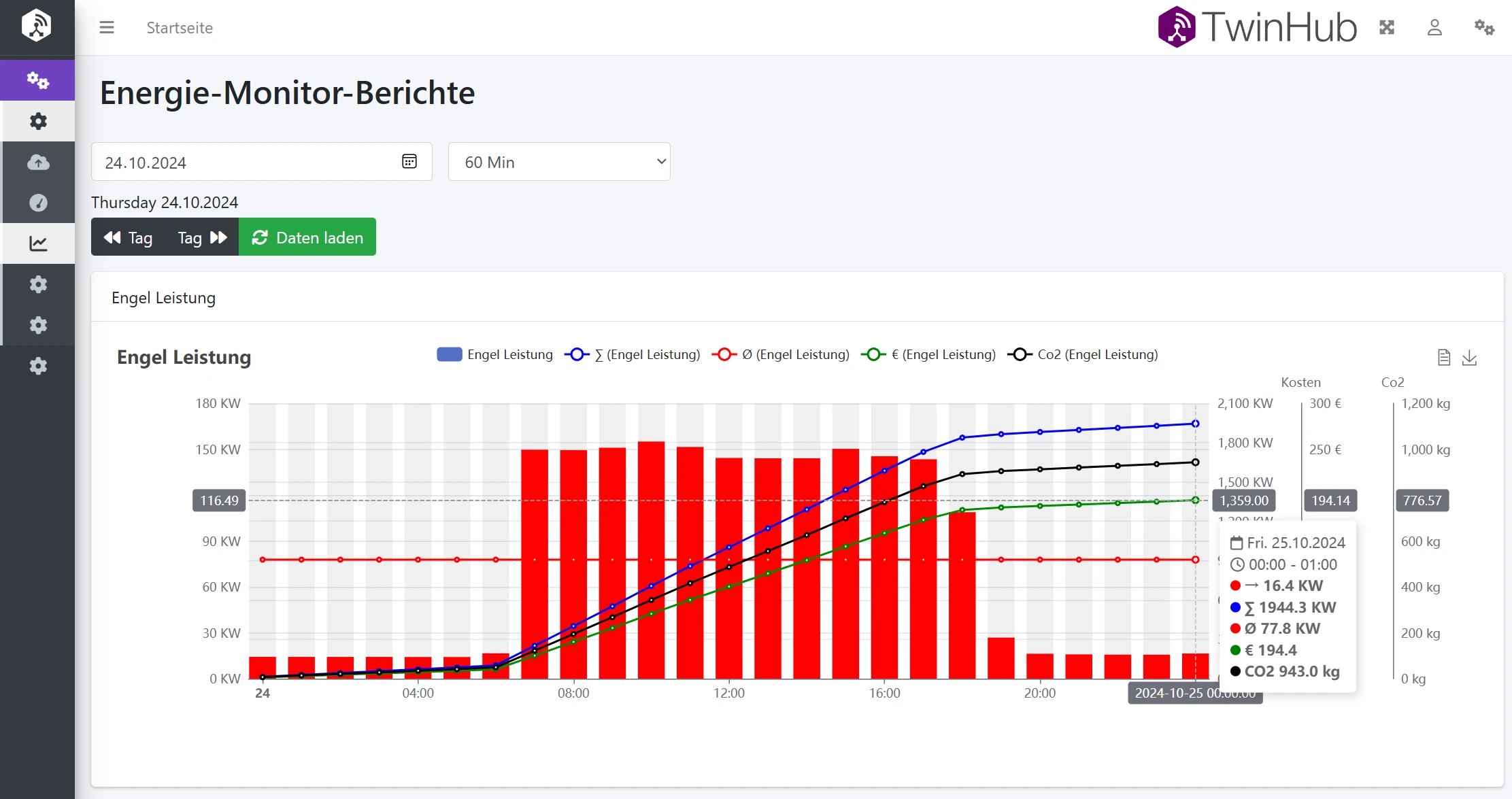The image size is (1512, 799).
Task: Go to Startseite breadcrumb
Action: (180, 28)
